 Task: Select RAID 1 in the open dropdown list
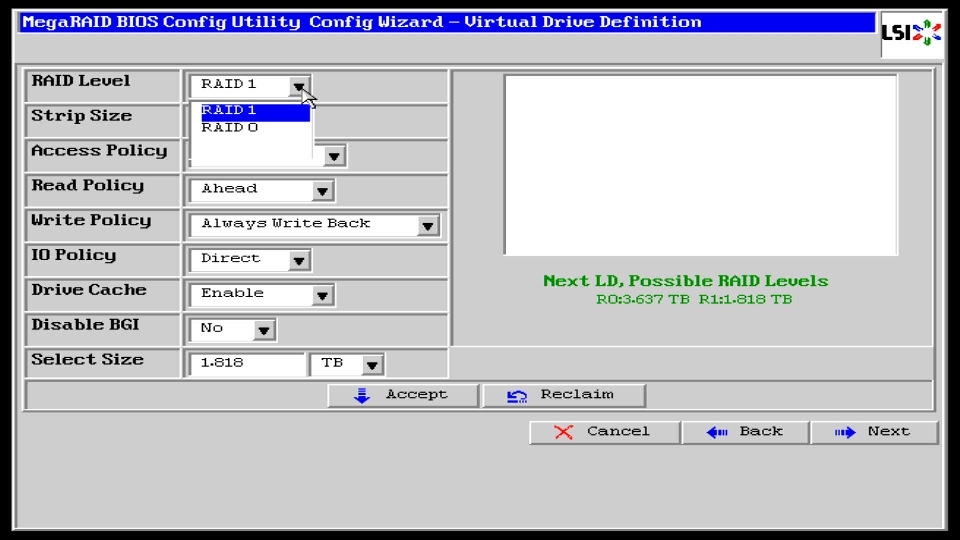255,111
